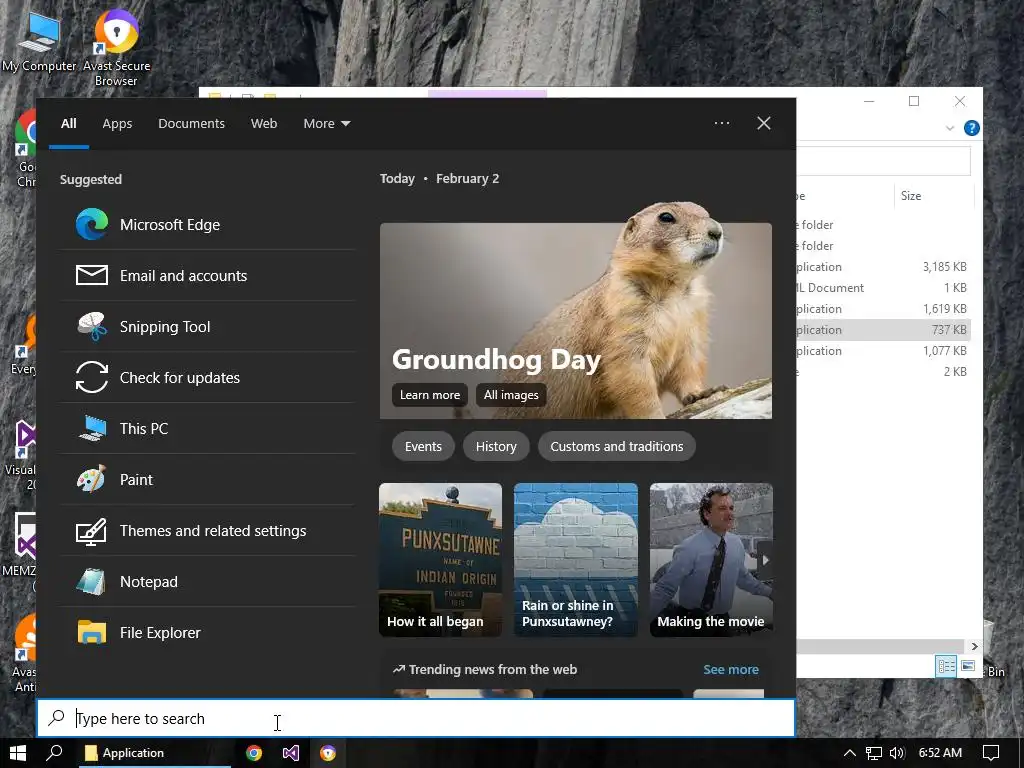Open Visual Studio from taskbar
Viewport: 1024px width, 768px height.
point(291,753)
